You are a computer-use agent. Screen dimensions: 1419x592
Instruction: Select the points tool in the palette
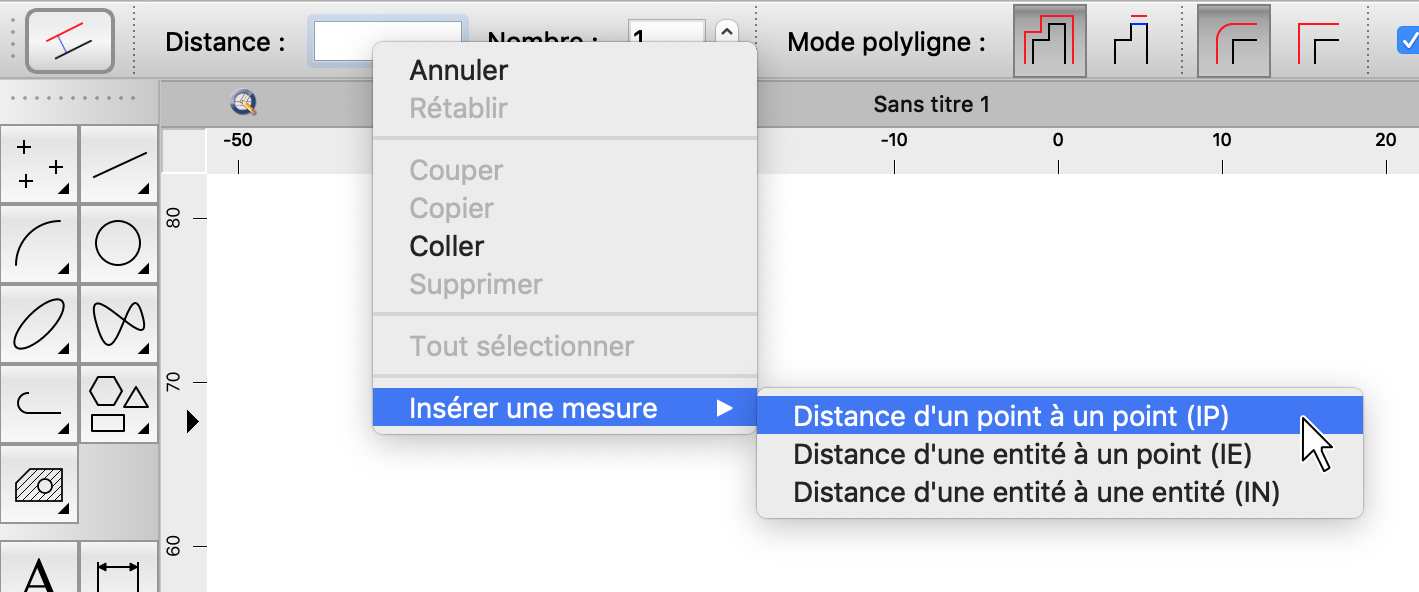pos(40,164)
